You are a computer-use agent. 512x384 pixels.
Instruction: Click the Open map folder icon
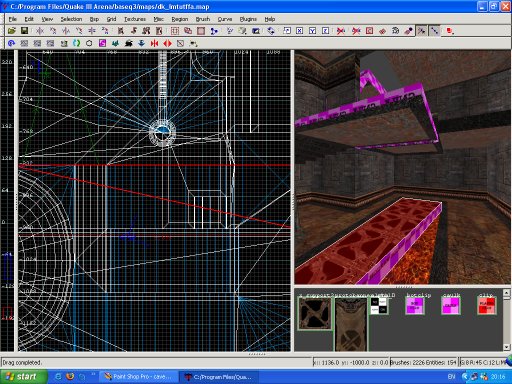(x=12, y=31)
